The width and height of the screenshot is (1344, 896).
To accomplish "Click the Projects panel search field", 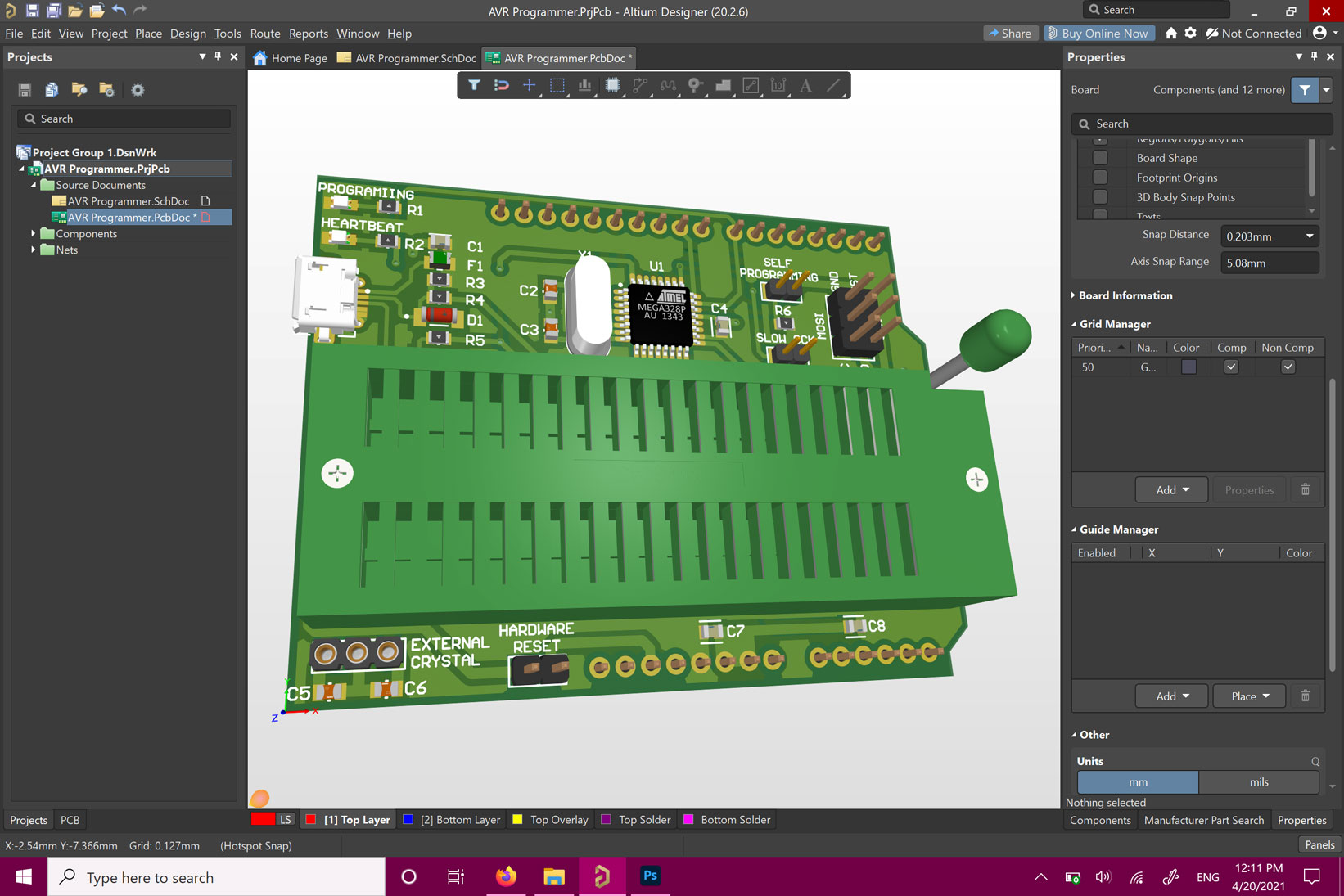I will coord(124,119).
